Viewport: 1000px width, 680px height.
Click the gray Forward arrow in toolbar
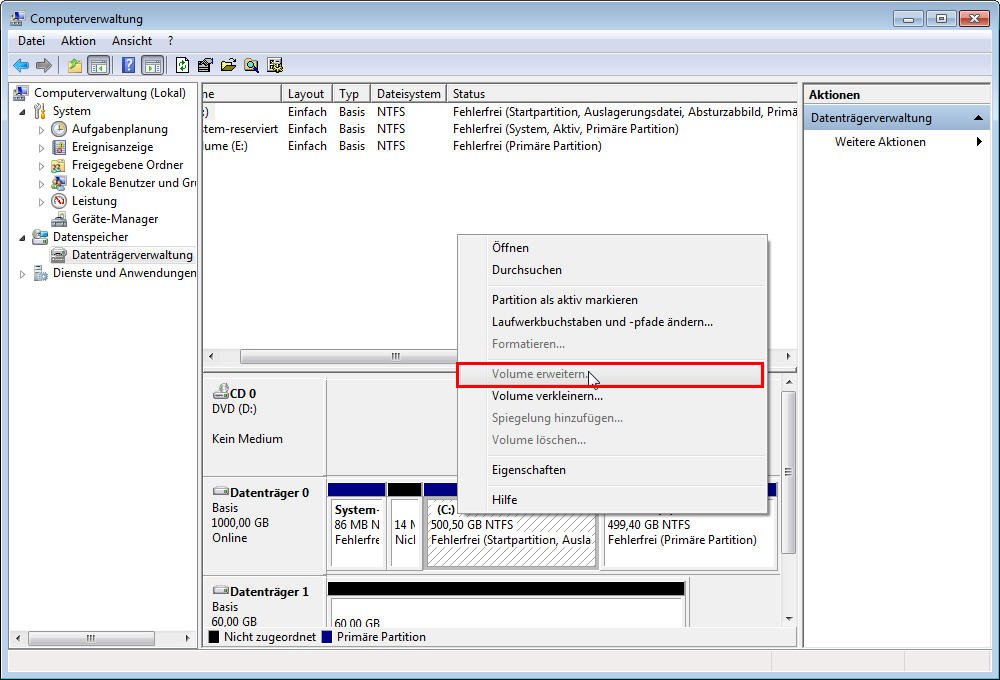(44, 65)
